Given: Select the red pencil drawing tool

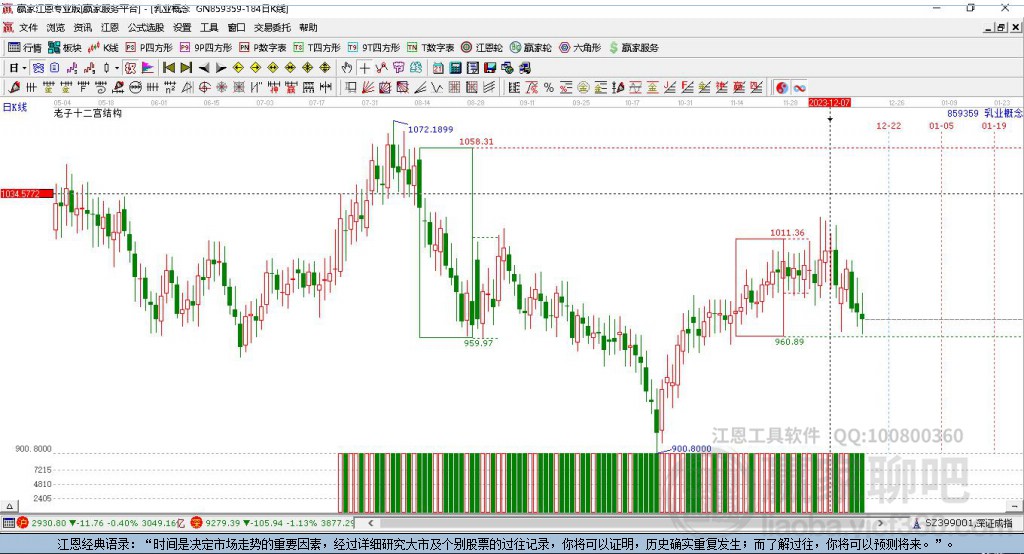Looking at the screenshot, I should click(14, 88).
